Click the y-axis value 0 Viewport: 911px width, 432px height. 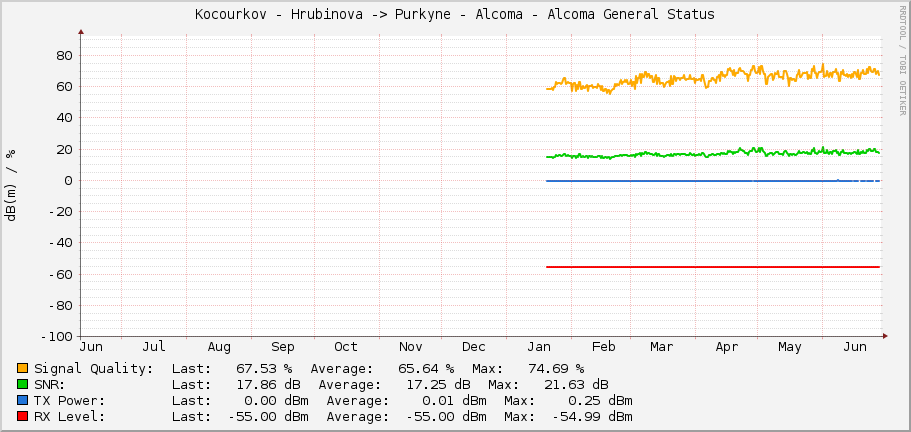tap(69, 181)
